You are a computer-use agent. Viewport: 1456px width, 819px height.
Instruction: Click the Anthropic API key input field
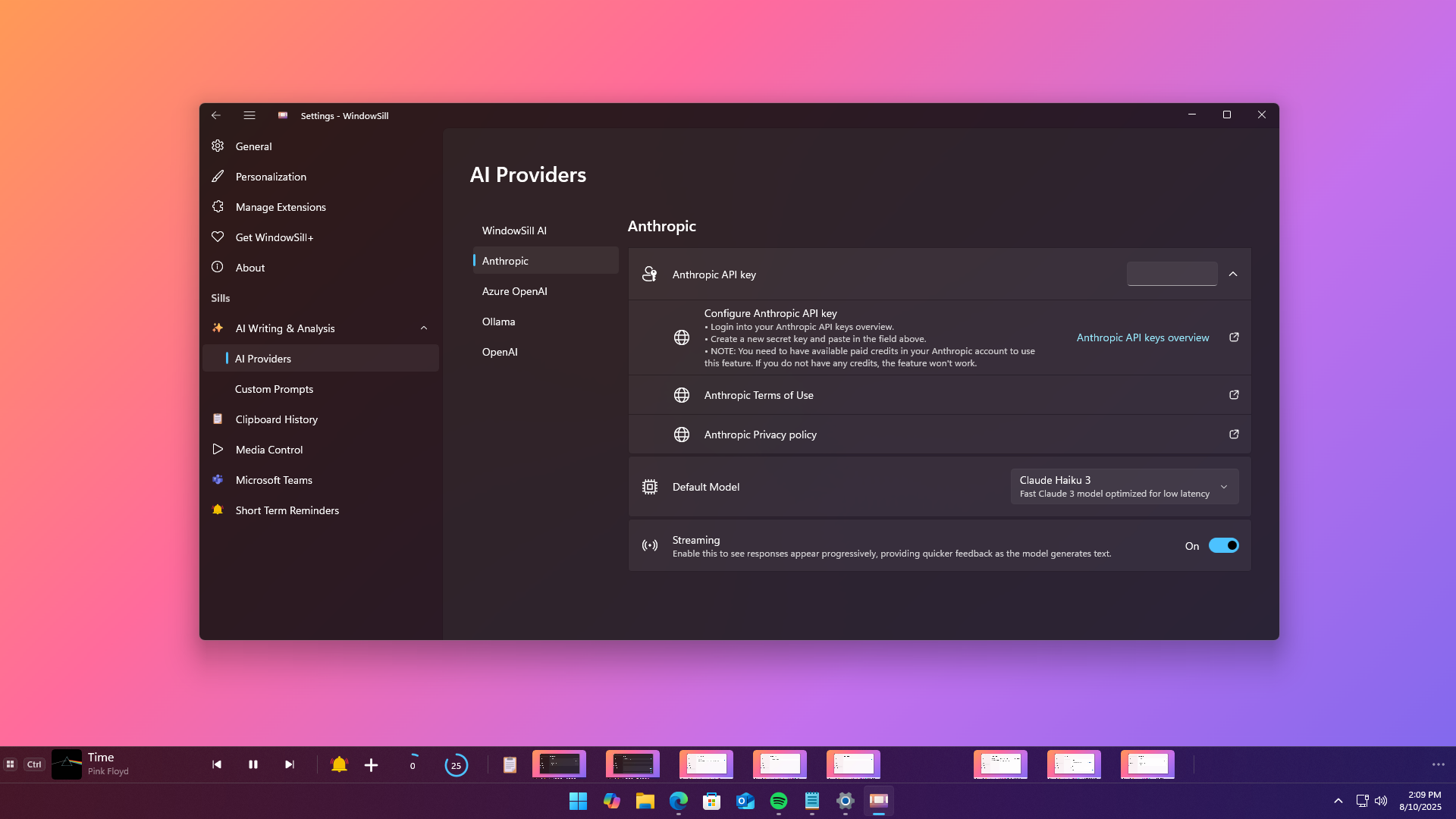tap(1172, 274)
